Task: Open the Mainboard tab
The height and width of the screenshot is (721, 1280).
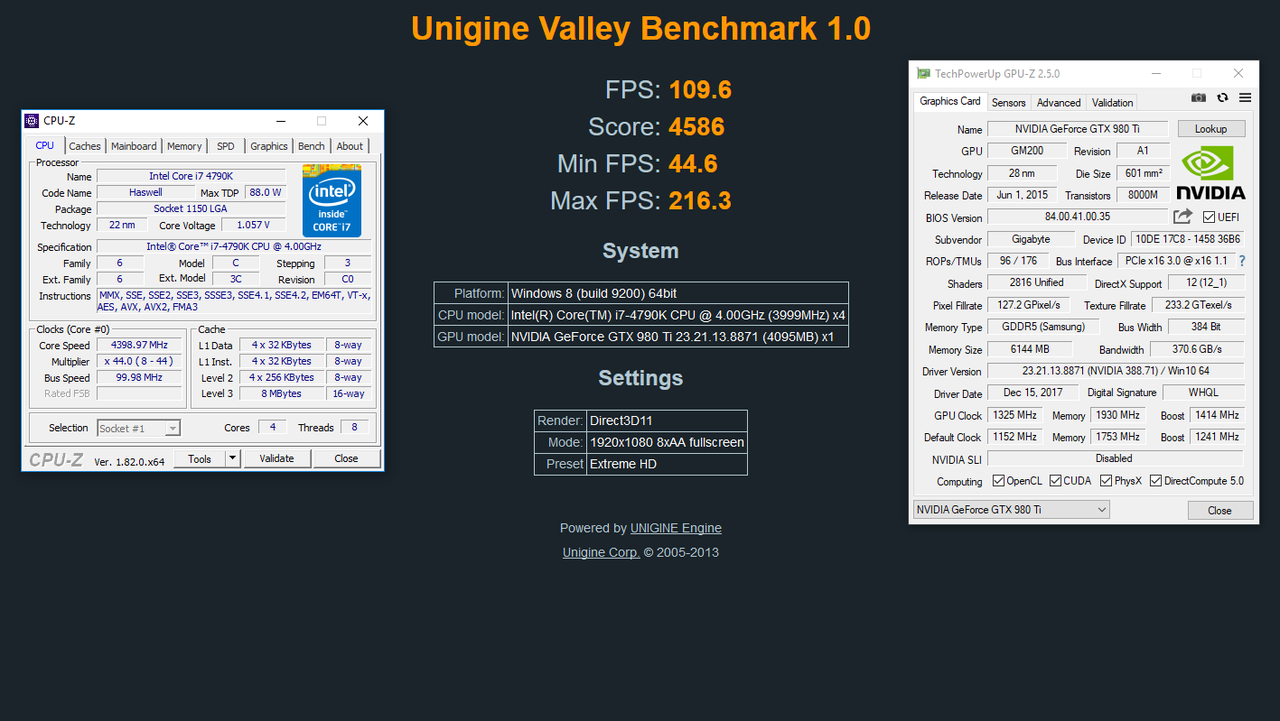Action: (x=134, y=146)
